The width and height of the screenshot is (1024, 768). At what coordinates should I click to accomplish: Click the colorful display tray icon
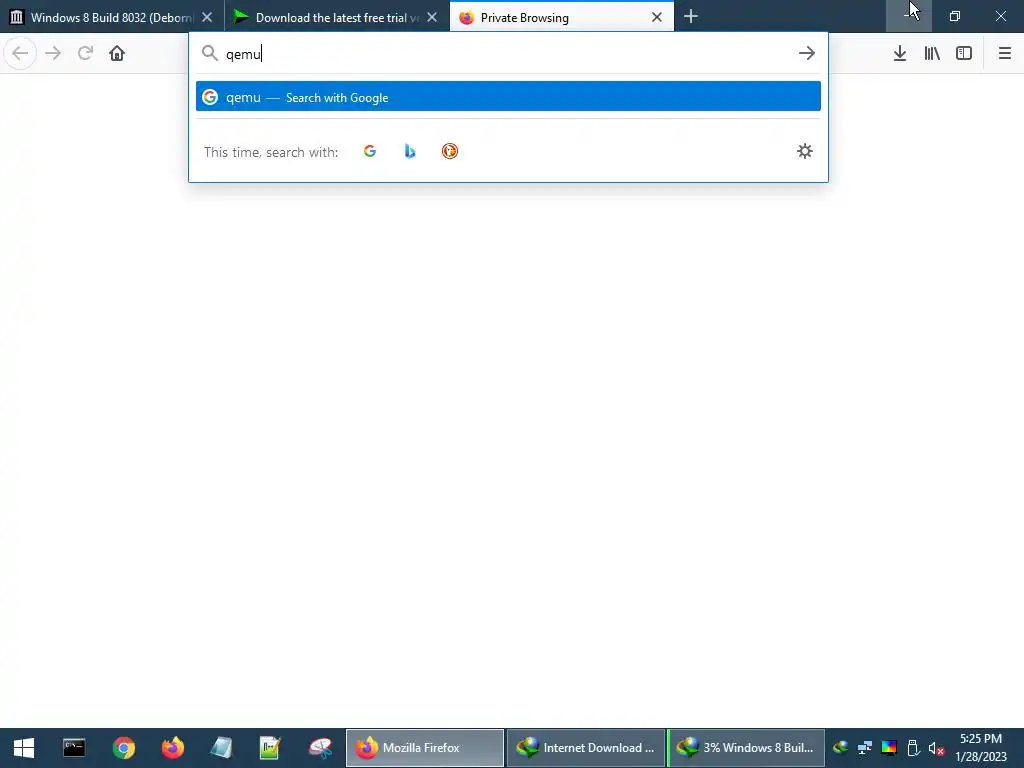(889, 748)
